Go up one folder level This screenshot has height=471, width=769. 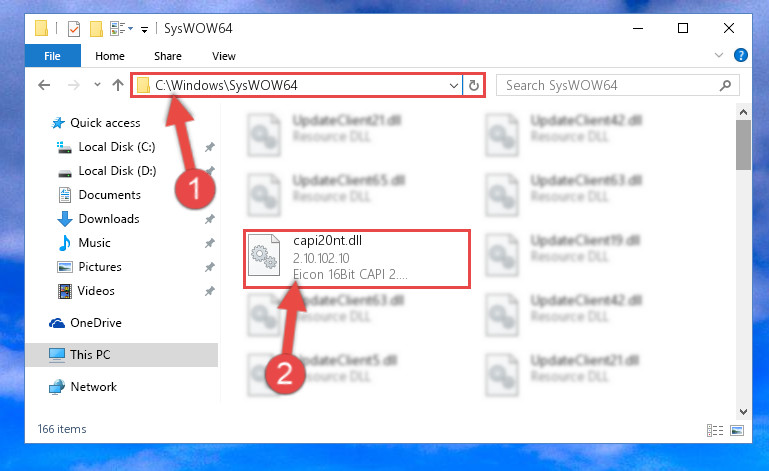point(118,85)
